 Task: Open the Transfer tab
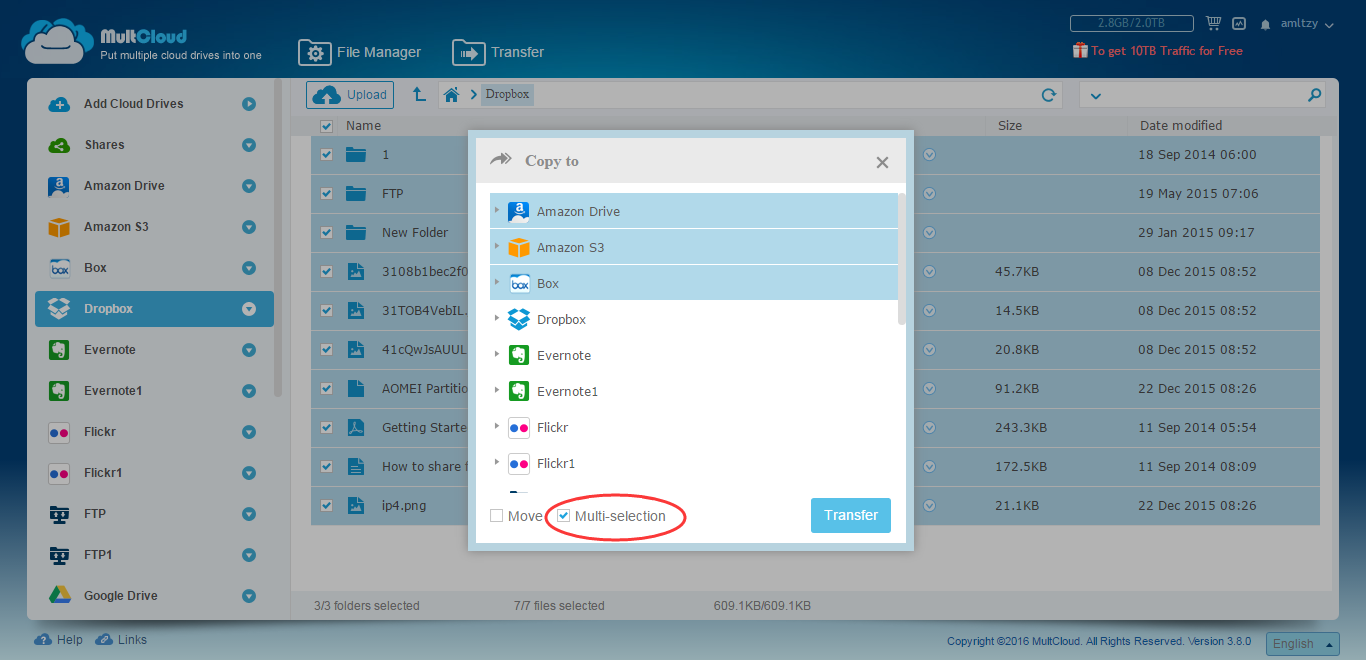coord(498,52)
